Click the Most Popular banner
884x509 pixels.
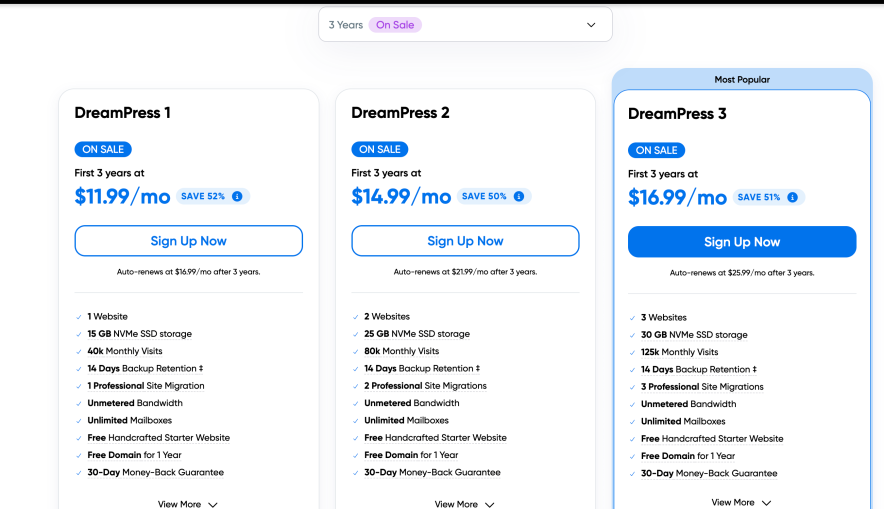tap(742, 79)
